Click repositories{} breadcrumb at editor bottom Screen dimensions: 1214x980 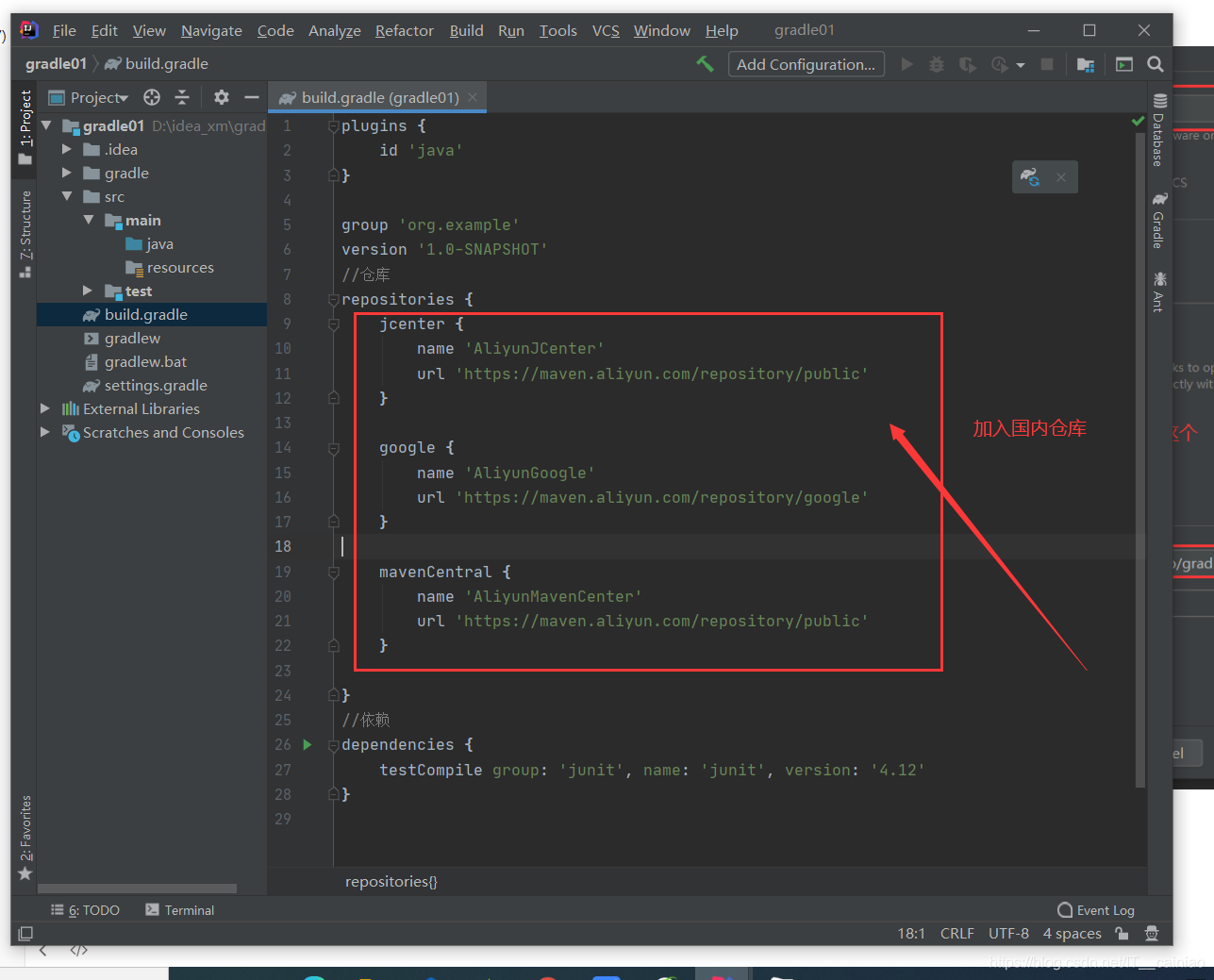(391, 881)
